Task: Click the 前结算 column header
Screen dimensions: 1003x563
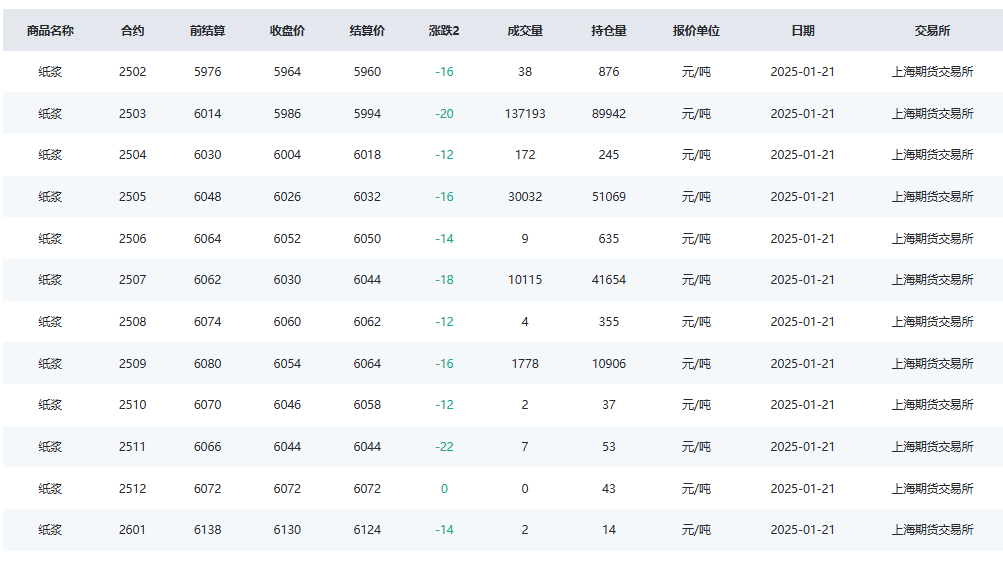Action: [207, 31]
